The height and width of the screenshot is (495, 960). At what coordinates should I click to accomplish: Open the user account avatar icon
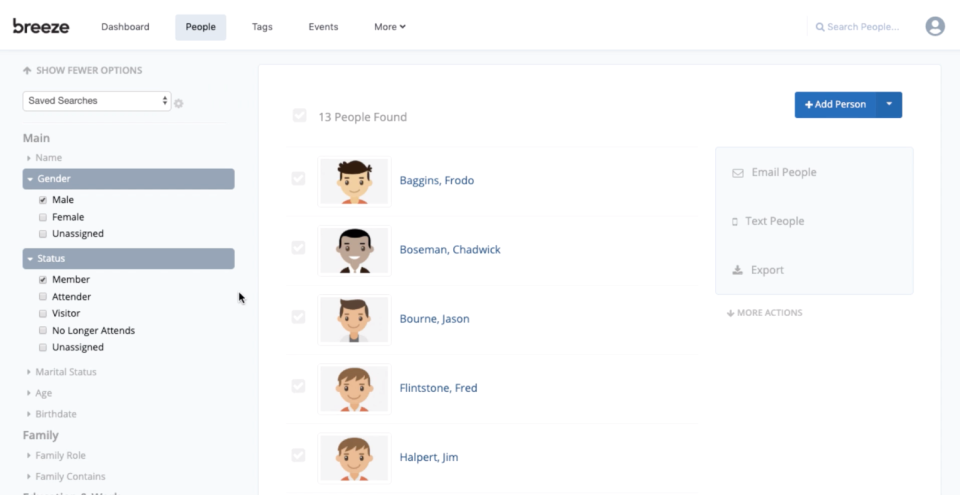934,26
